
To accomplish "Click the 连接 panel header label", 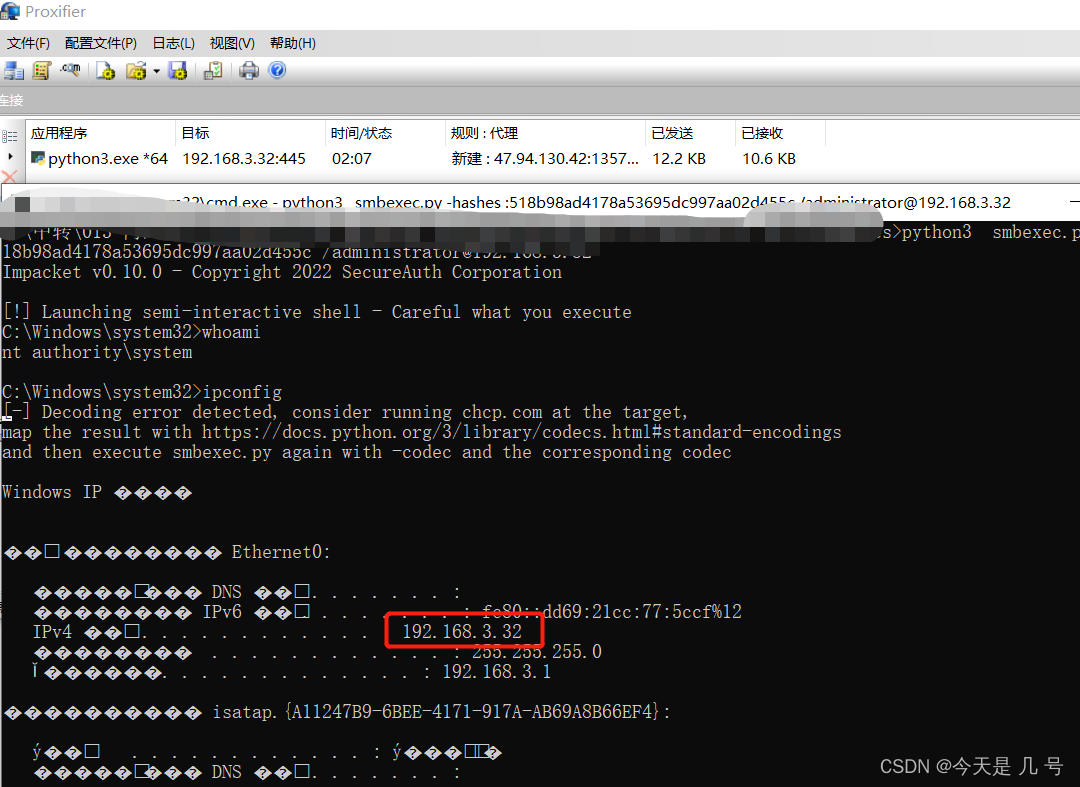I will pos(12,101).
